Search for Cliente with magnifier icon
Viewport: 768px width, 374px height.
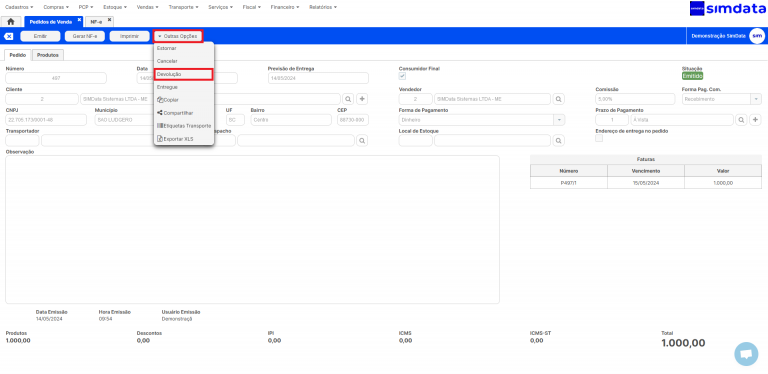(x=347, y=99)
